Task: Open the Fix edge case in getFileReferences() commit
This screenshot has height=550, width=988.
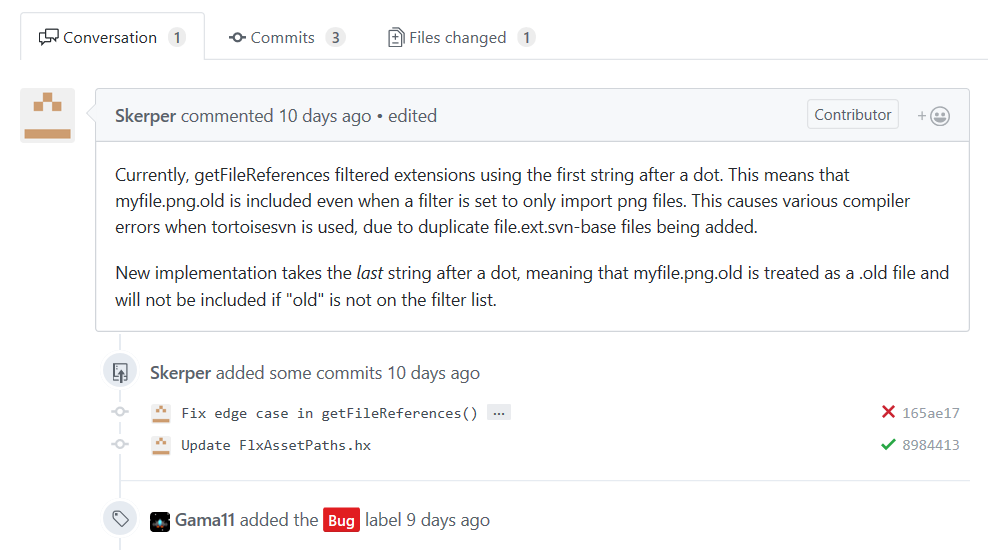Action: tap(329, 413)
